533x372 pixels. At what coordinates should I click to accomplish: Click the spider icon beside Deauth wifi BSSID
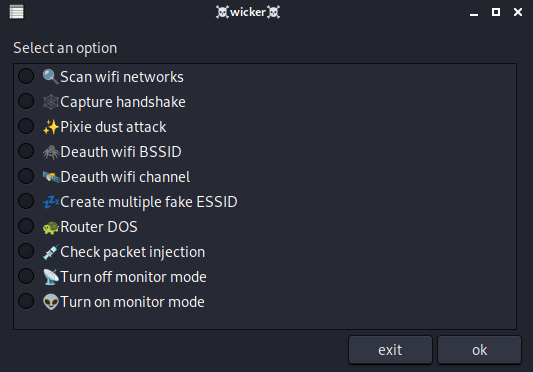51,152
